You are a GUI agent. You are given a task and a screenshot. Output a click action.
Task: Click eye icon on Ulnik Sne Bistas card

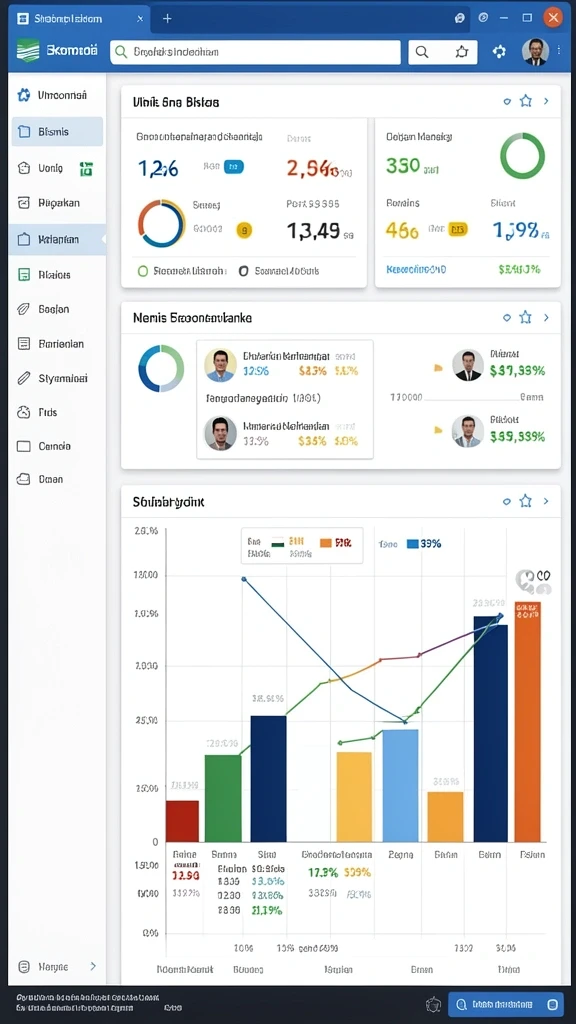click(x=507, y=101)
